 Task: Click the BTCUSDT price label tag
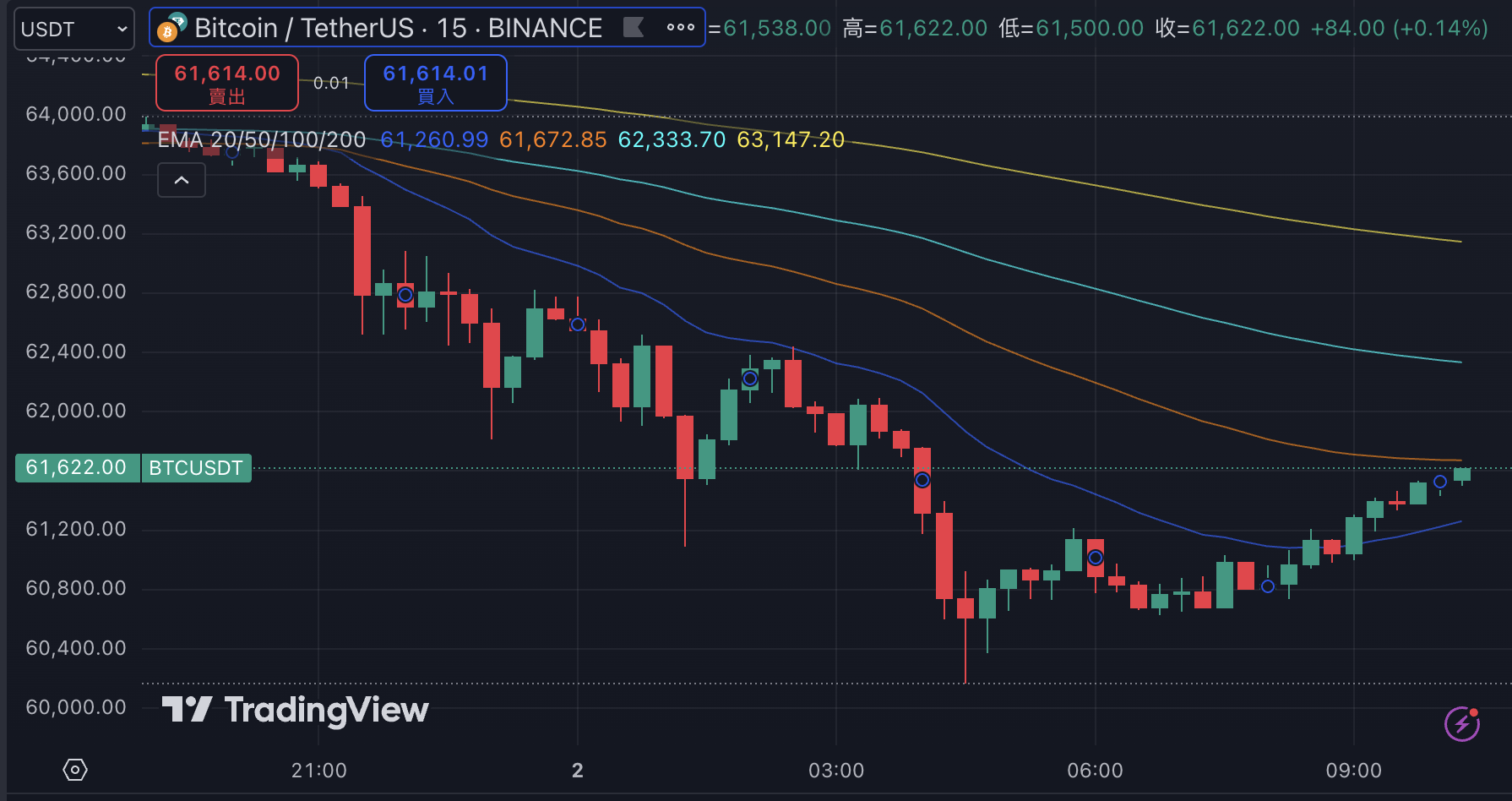pyautogui.click(x=196, y=468)
